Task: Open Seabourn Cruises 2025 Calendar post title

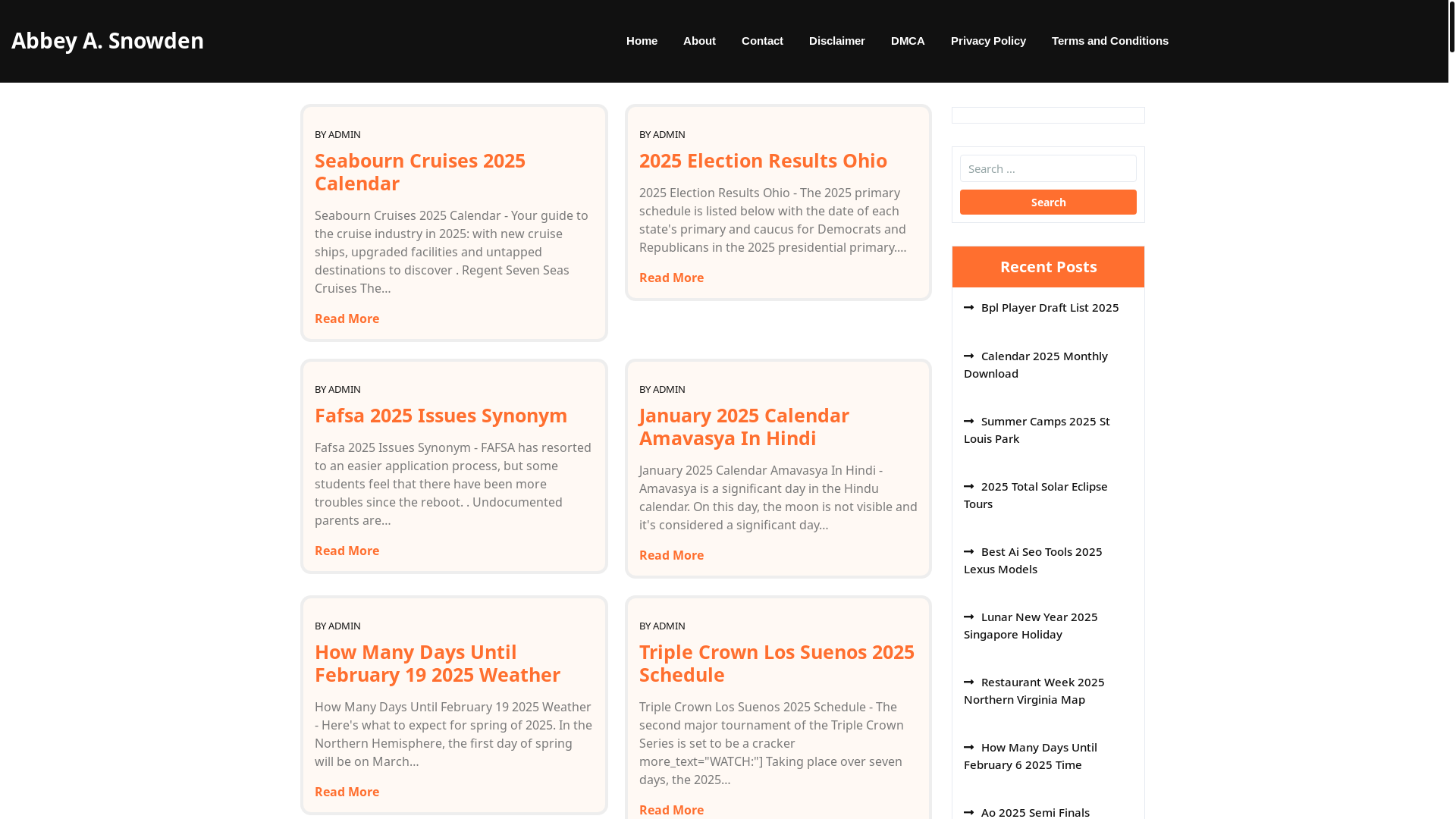Action: (419, 171)
